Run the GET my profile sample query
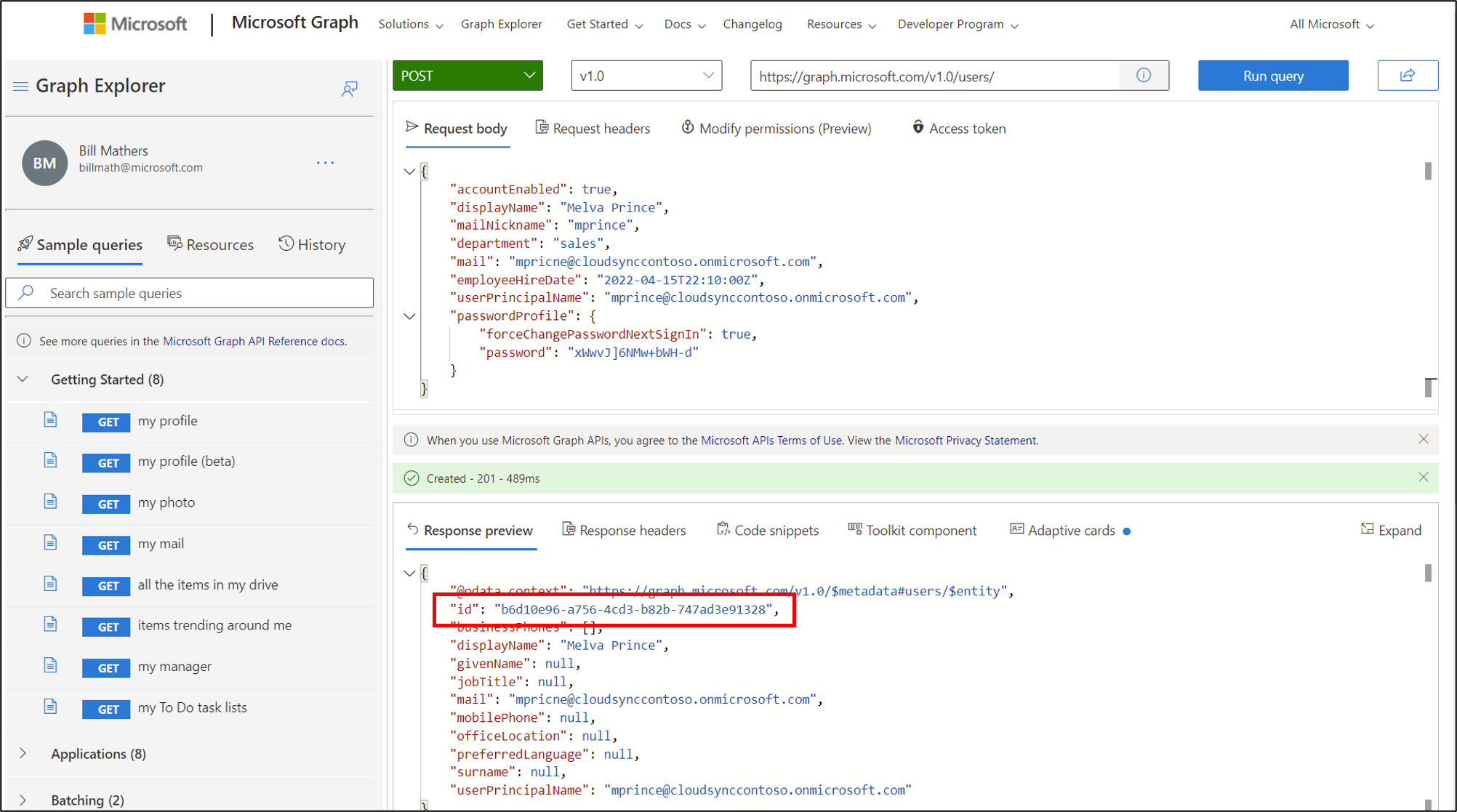Image resolution: width=1457 pixels, height=812 pixels. (x=106, y=422)
